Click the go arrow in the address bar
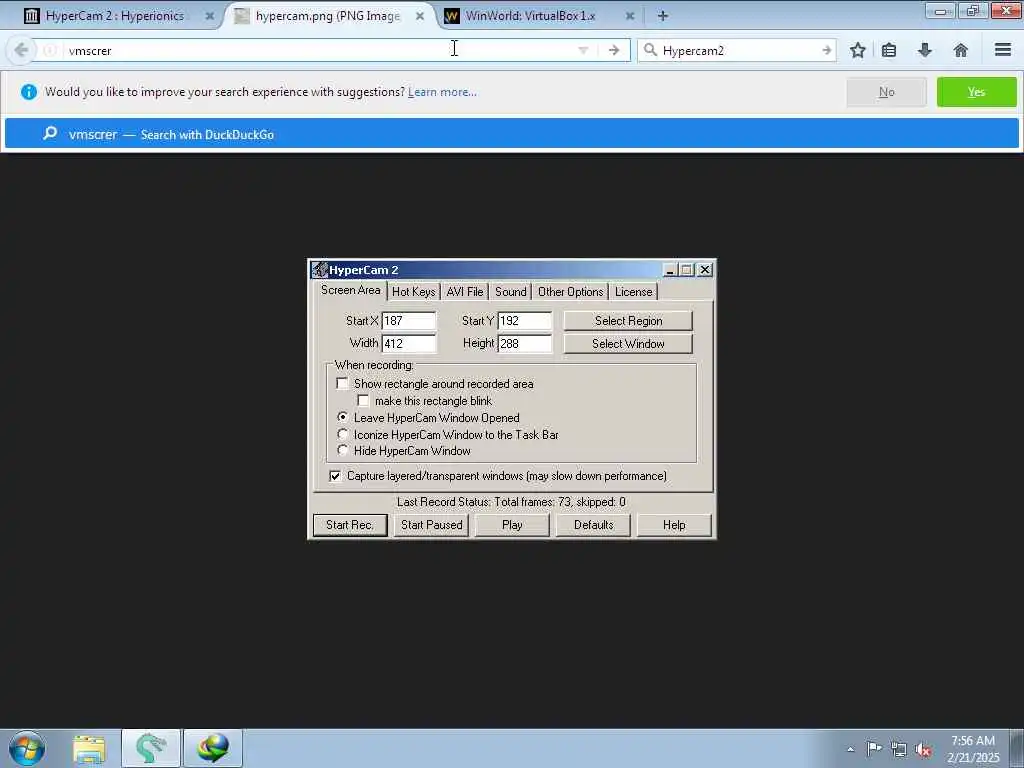Viewport: 1024px width, 768px height. point(614,50)
